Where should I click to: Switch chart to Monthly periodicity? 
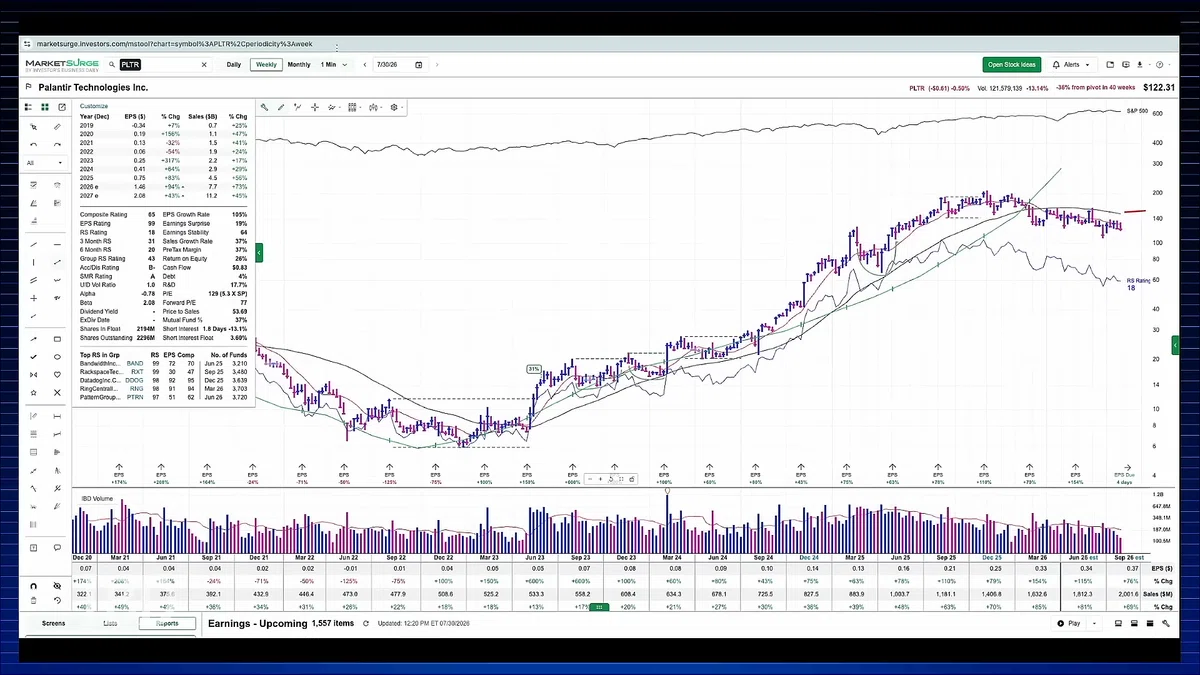pyautogui.click(x=299, y=64)
